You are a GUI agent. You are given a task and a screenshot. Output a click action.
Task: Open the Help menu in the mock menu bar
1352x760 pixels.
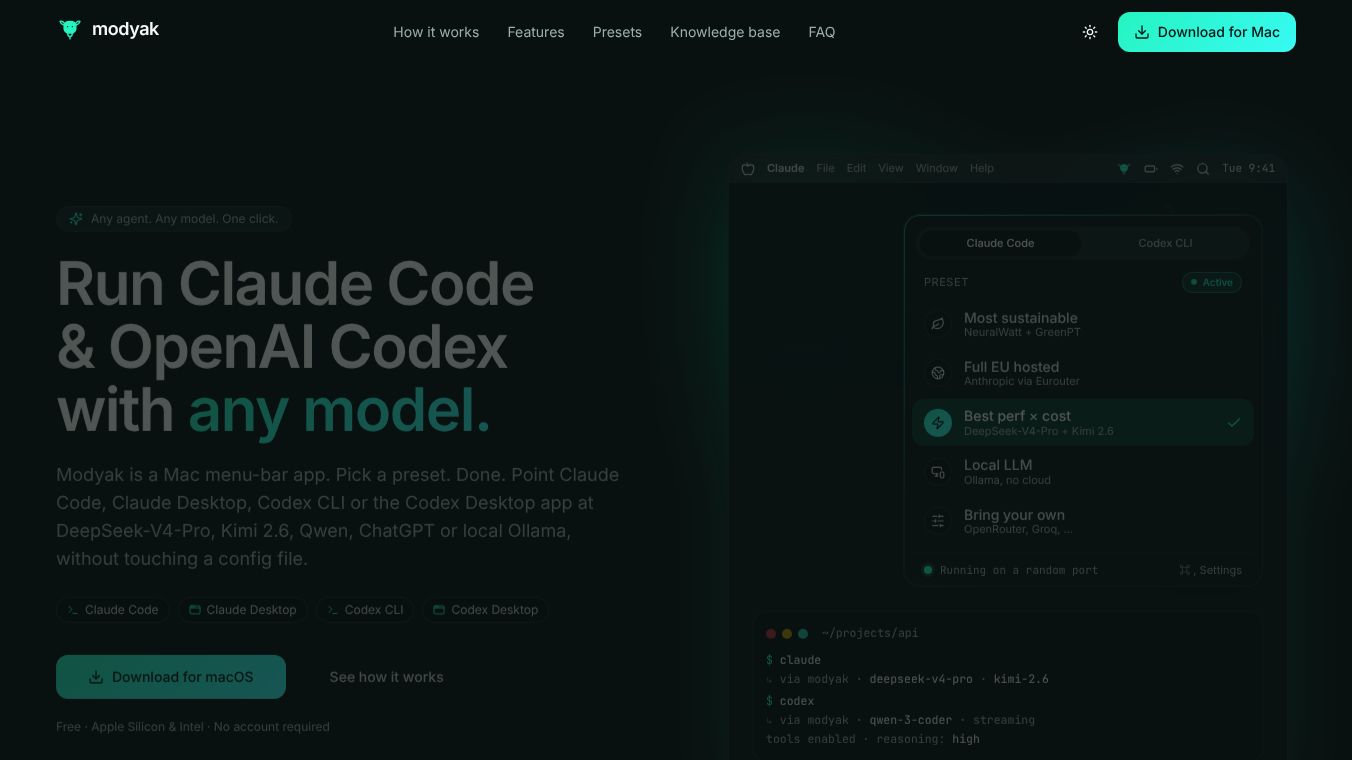point(982,168)
